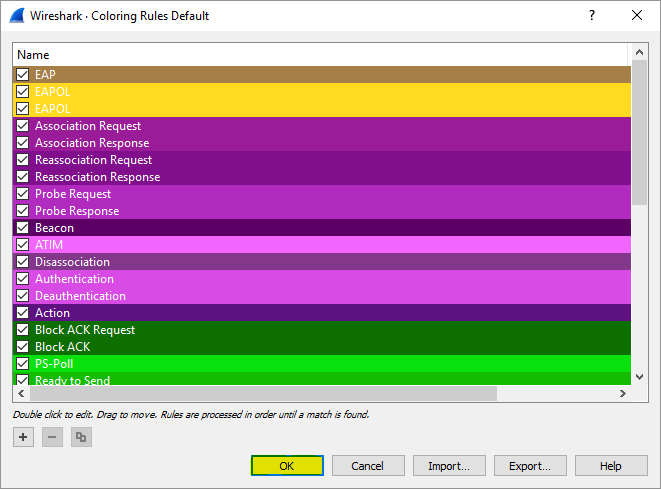Select the Probe Response row
The image size is (661, 489).
coord(322,210)
